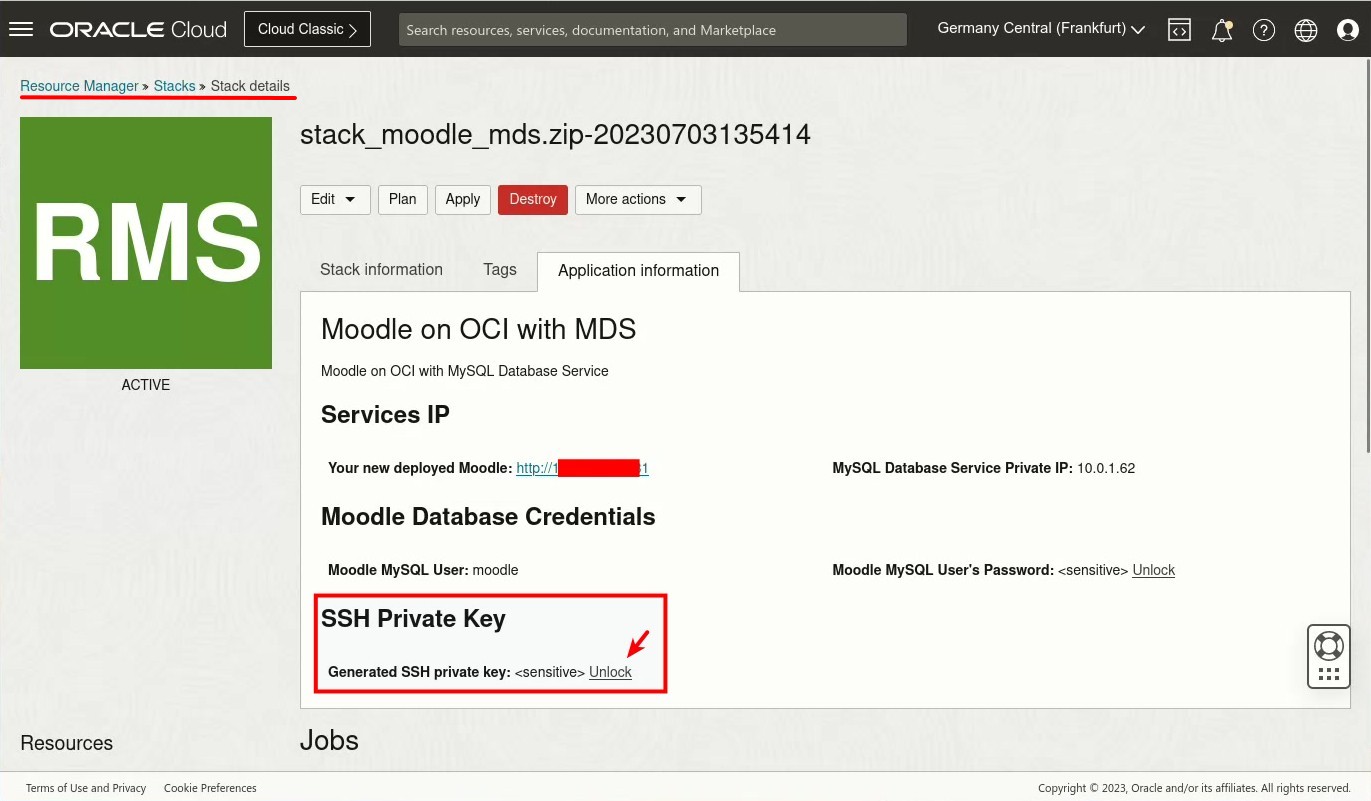The width and height of the screenshot is (1371, 801).
Task: Launch the Cloud Shell developer tools icon
Action: point(1179,30)
